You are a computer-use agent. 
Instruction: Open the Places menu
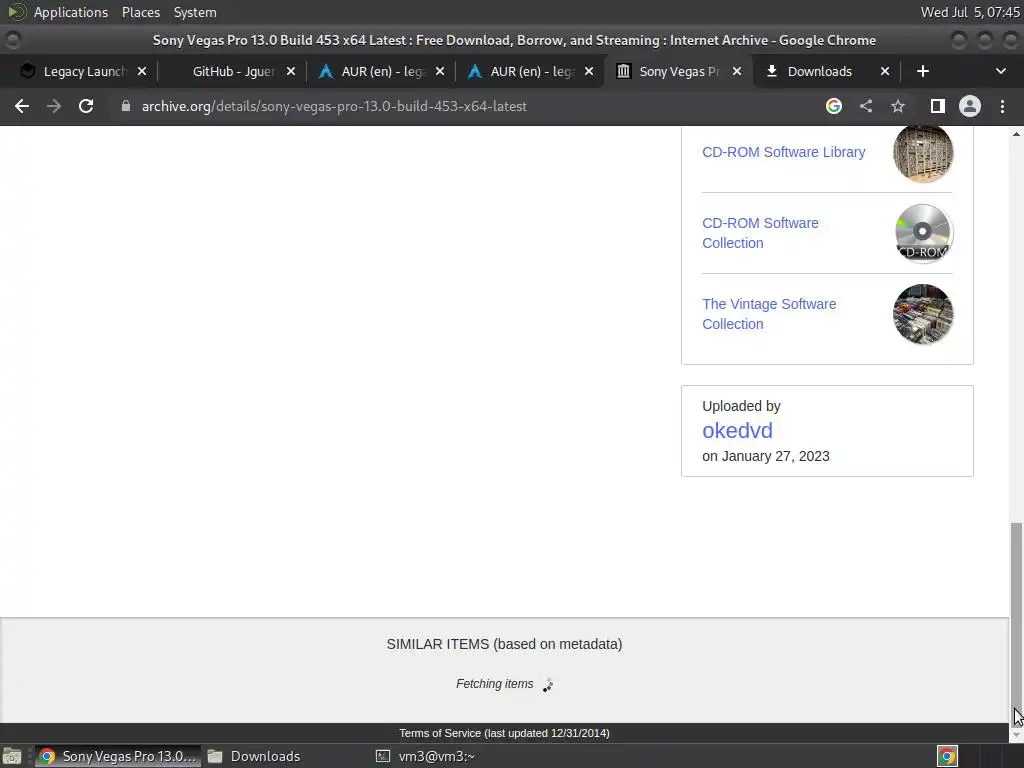pos(141,12)
